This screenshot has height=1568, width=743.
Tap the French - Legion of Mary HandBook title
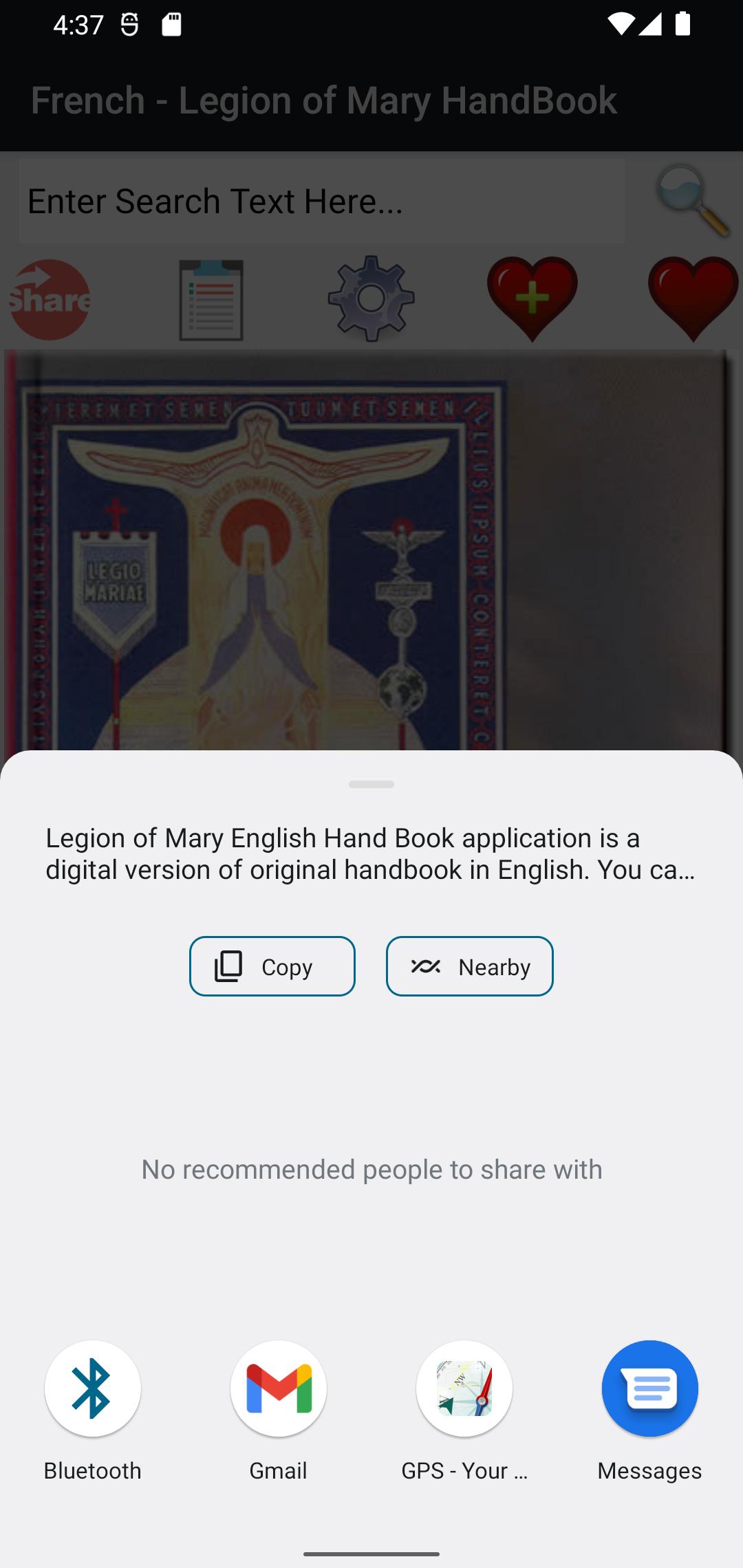pos(324,100)
